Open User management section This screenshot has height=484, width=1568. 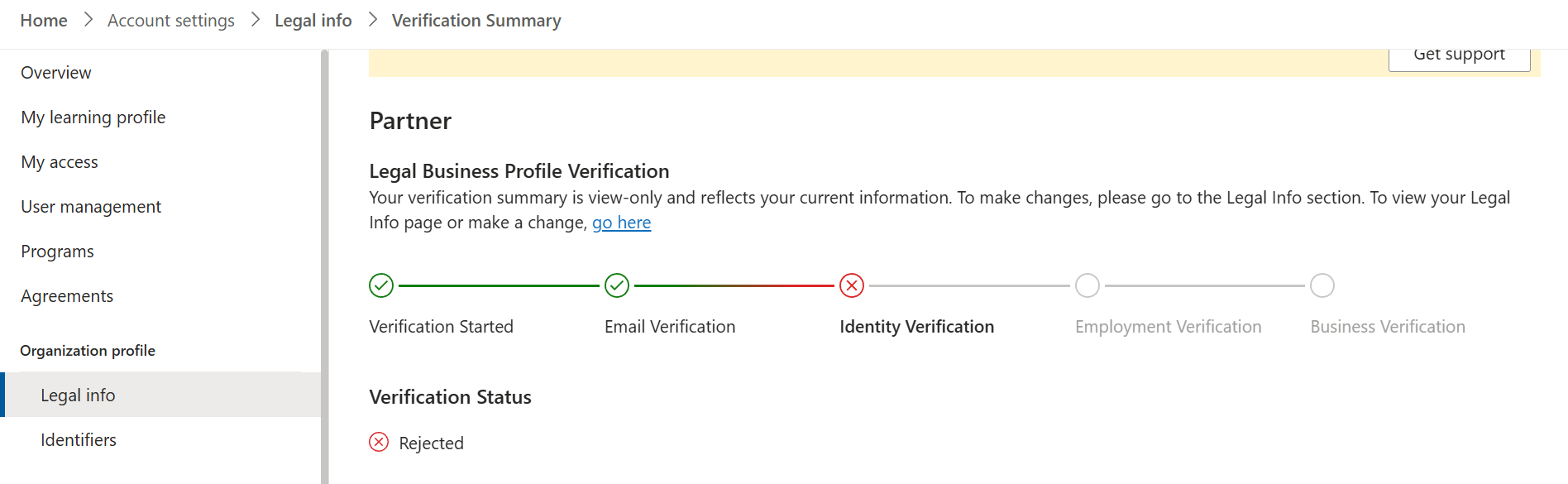click(91, 207)
